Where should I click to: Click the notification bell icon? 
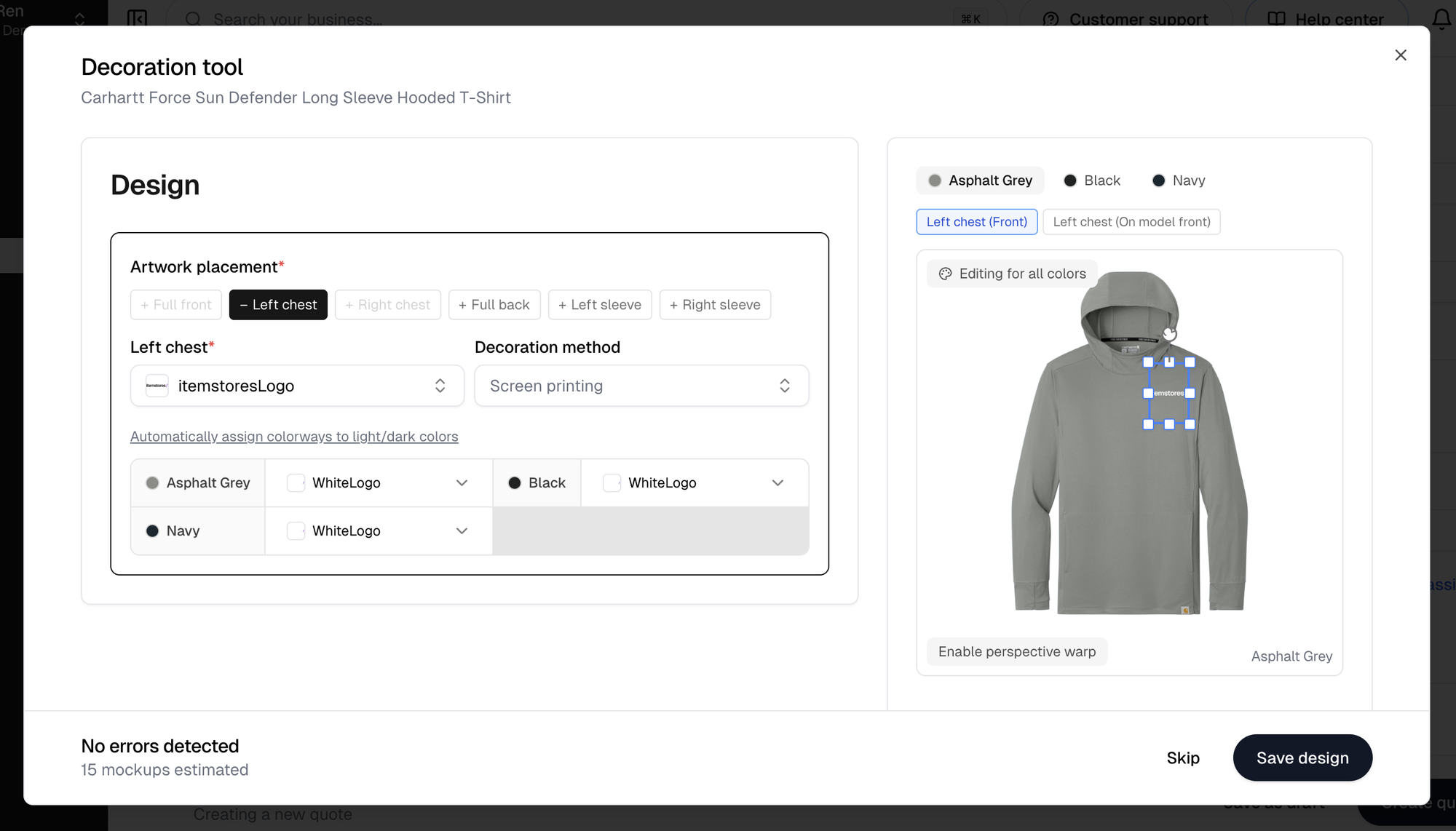pyautogui.click(x=1441, y=19)
